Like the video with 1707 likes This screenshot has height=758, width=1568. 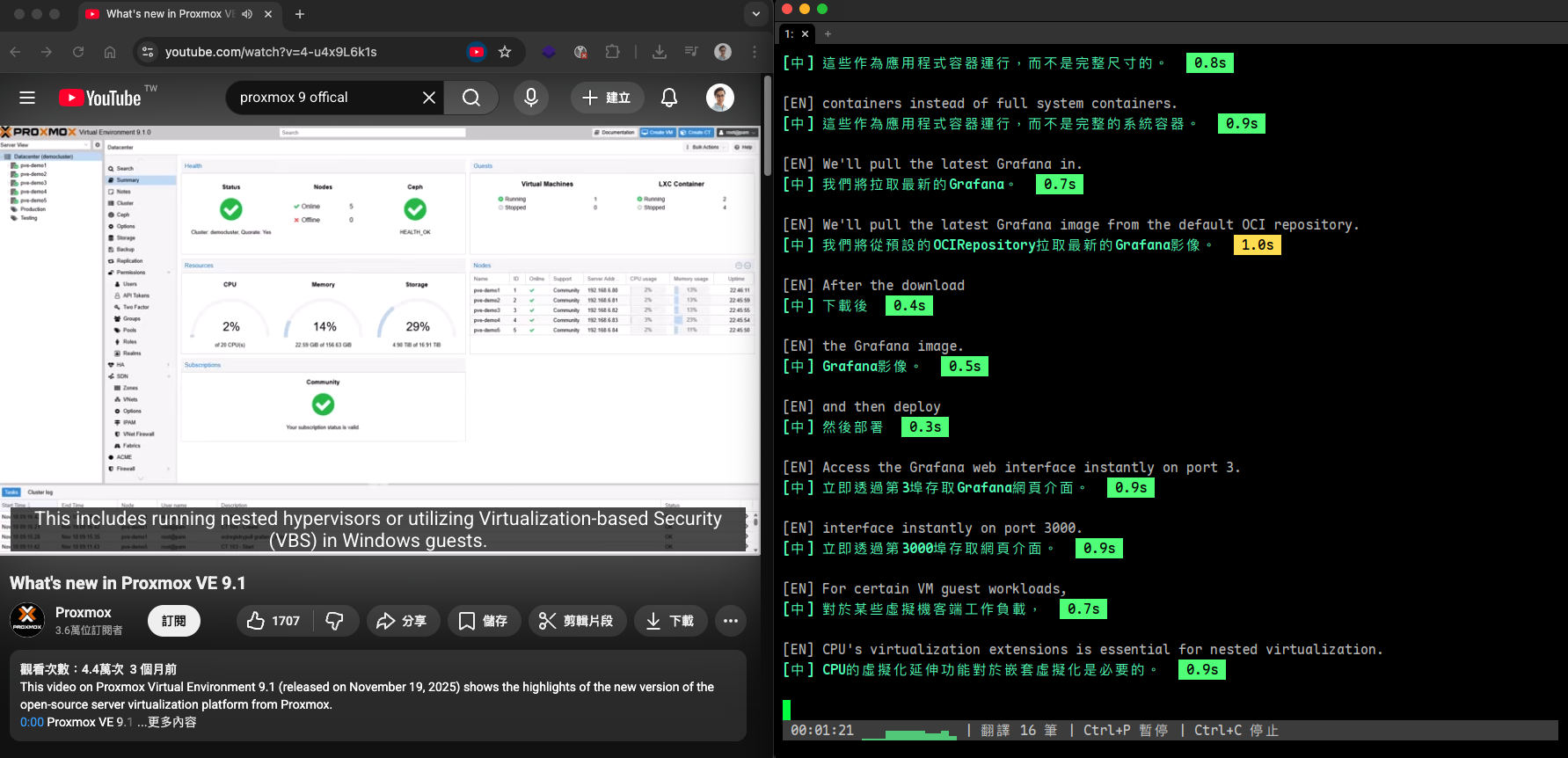point(273,621)
